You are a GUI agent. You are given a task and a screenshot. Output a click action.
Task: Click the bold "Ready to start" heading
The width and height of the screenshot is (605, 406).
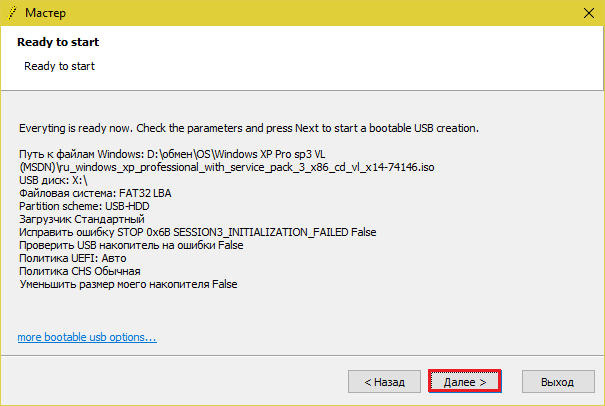[x=58, y=43]
